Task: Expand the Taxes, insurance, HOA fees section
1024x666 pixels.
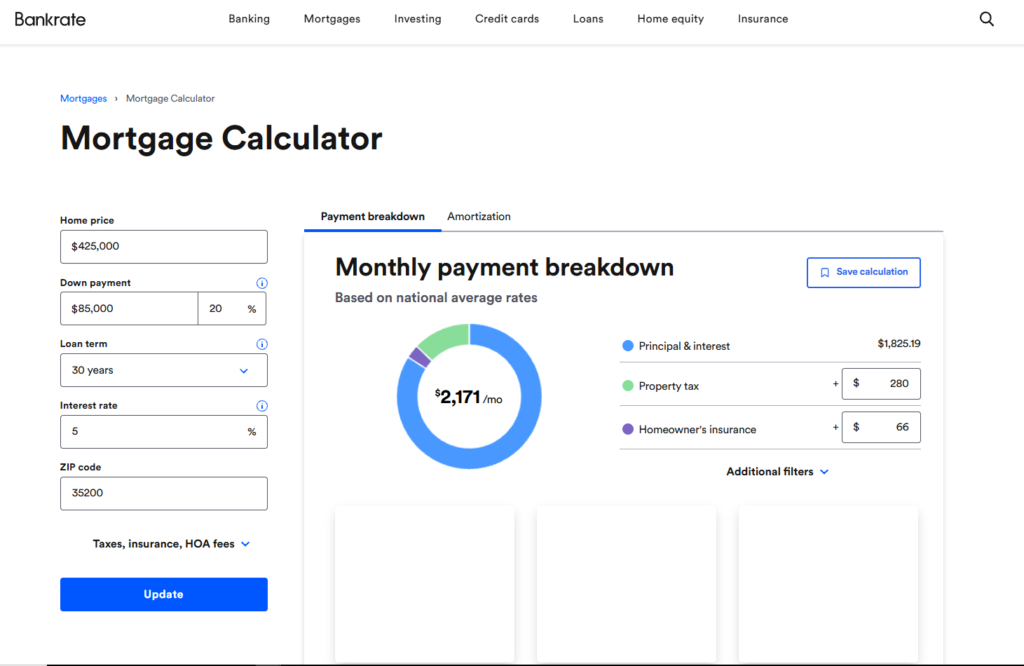Action: 171,544
